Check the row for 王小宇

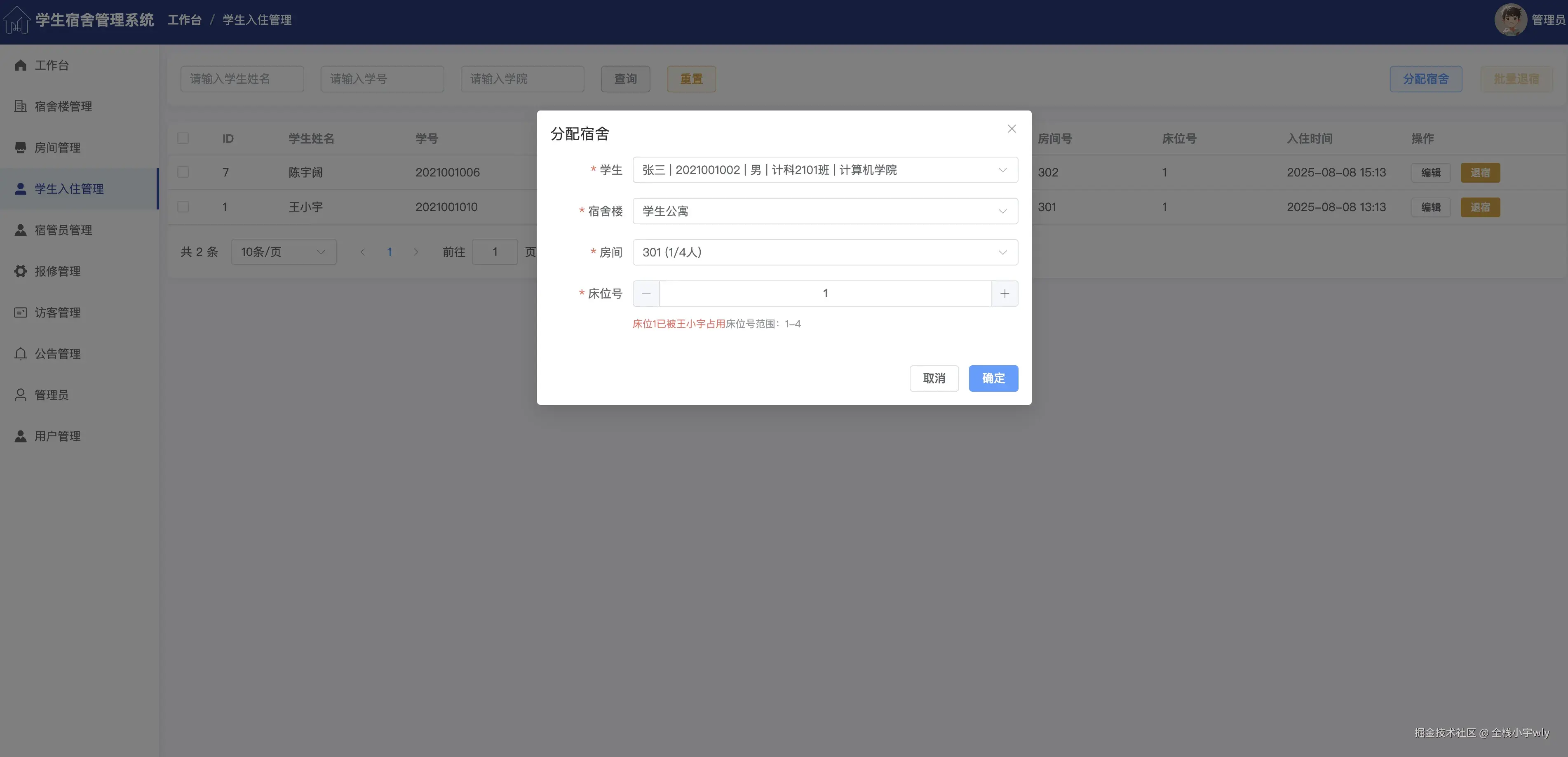[183, 207]
